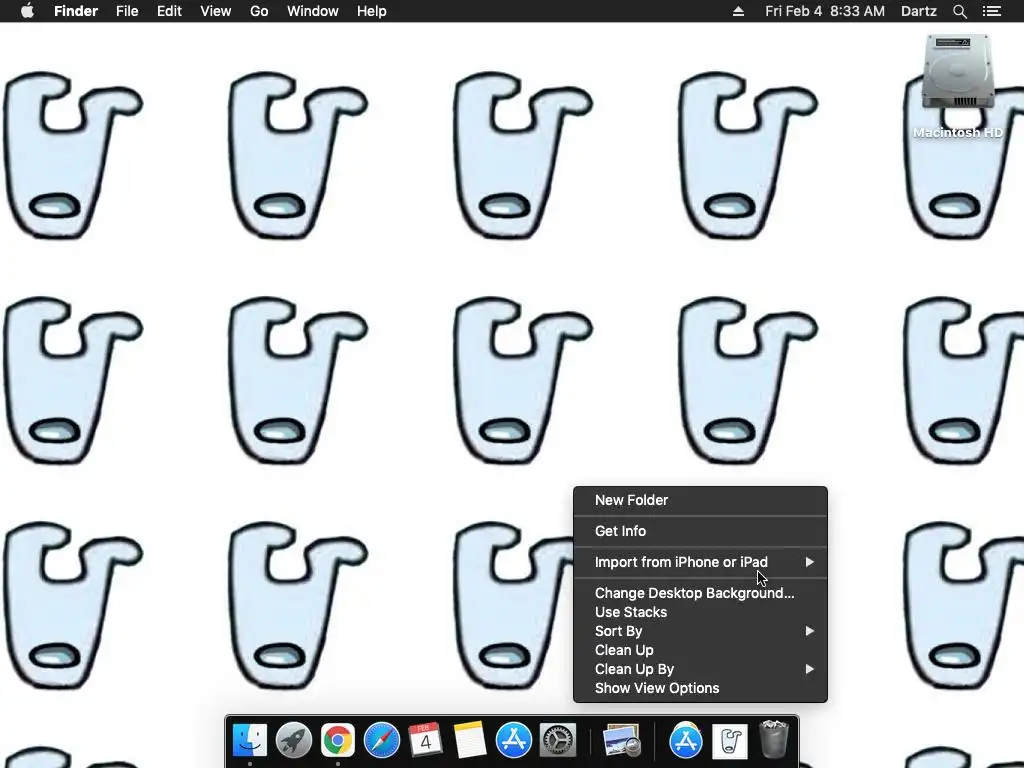Viewport: 1024px width, 768px height.
Task: Open the Help menu
Action: pyautogui.click(x=372, y=11)
